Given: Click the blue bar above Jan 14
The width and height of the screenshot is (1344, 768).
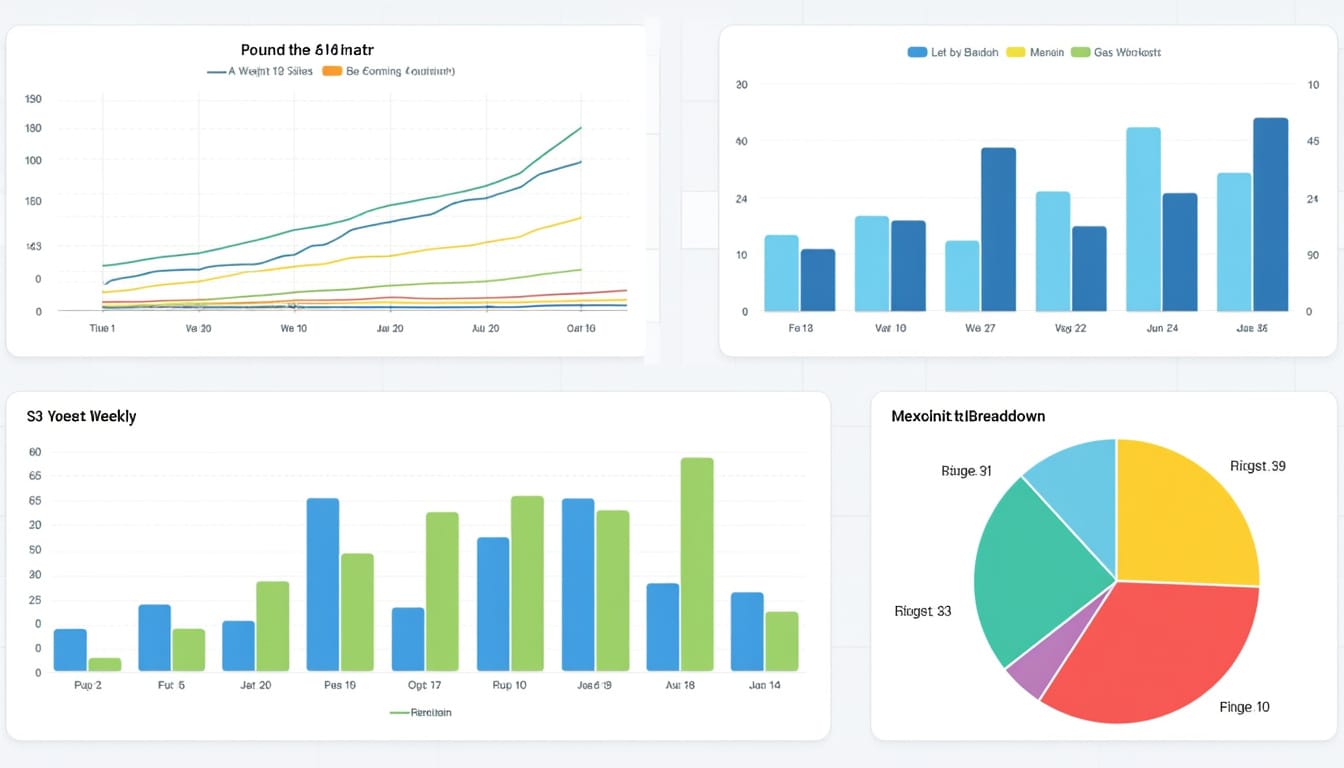Looking at the screenshot, I should 747,632.
